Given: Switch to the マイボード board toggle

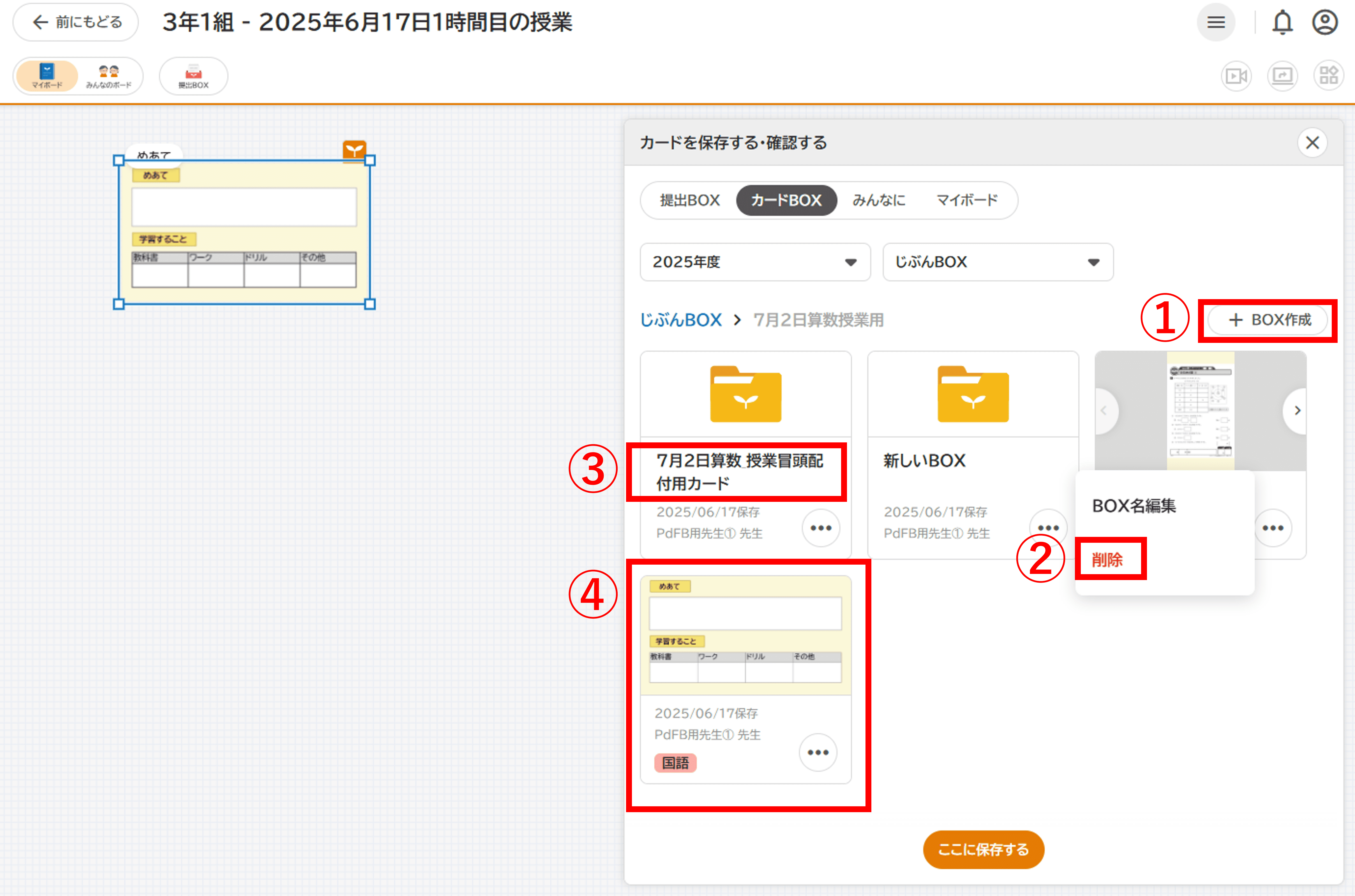Looking at the screenshot, I should pos(47,76).
